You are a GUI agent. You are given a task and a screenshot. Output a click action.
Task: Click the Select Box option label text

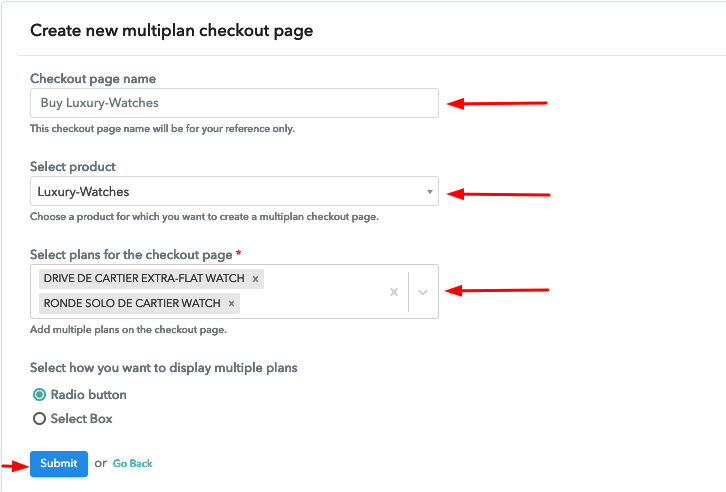click(81, 419)
